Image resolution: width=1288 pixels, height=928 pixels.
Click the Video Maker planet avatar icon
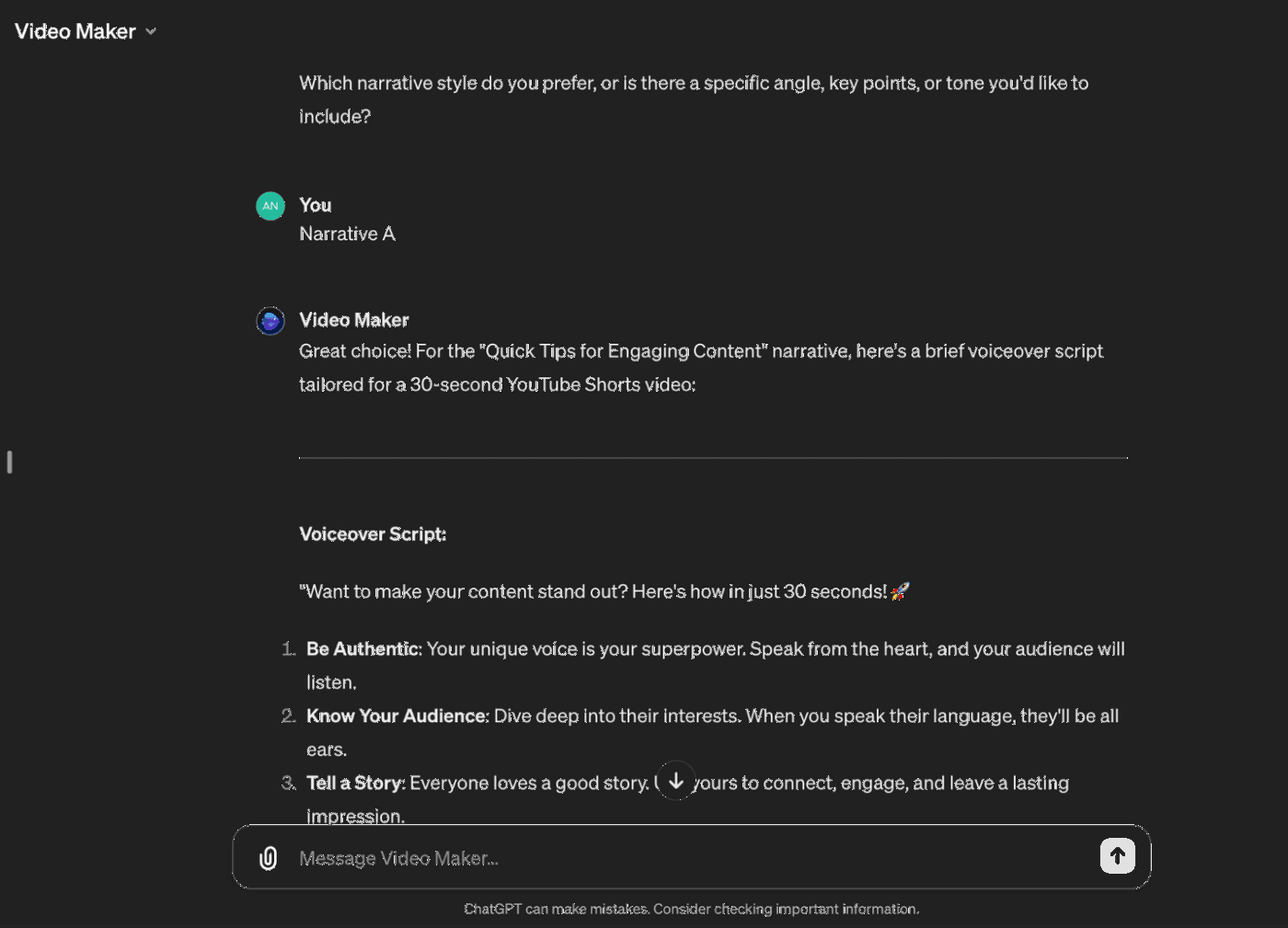point(270,320)
